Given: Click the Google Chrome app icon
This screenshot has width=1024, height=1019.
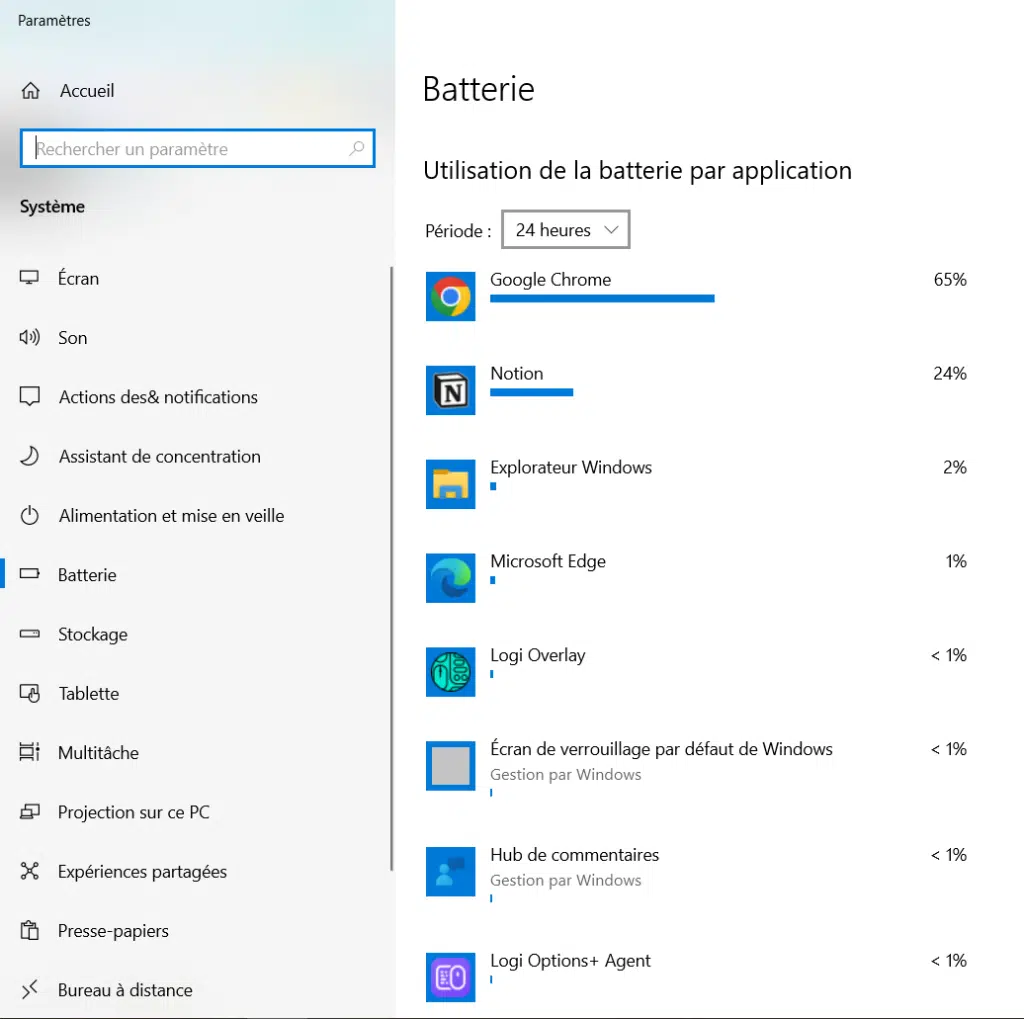Looking at the screenshot, I should [x=451, y=297].
